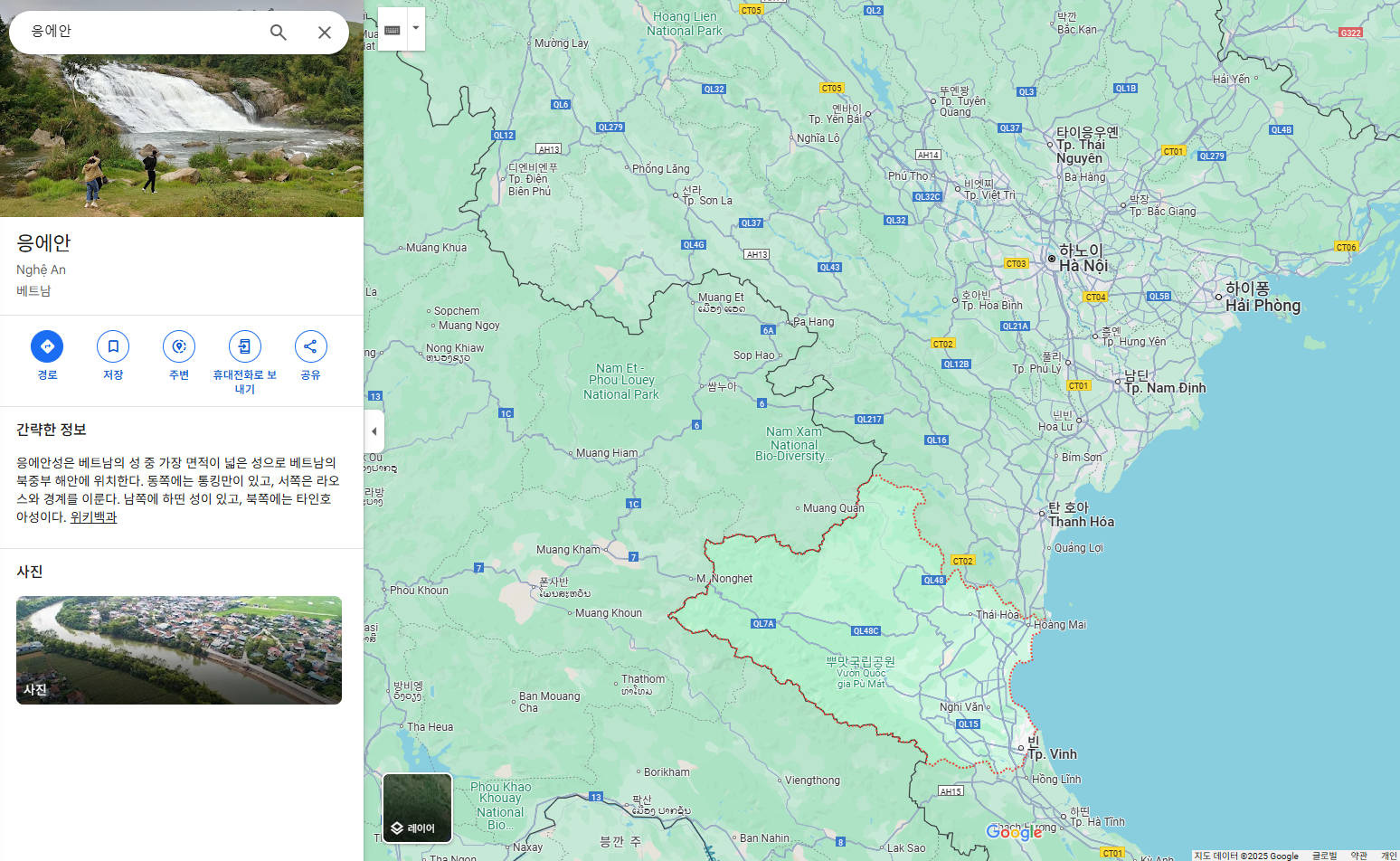Explore nearby places via the 주변 icon

[x=178, y=346]
